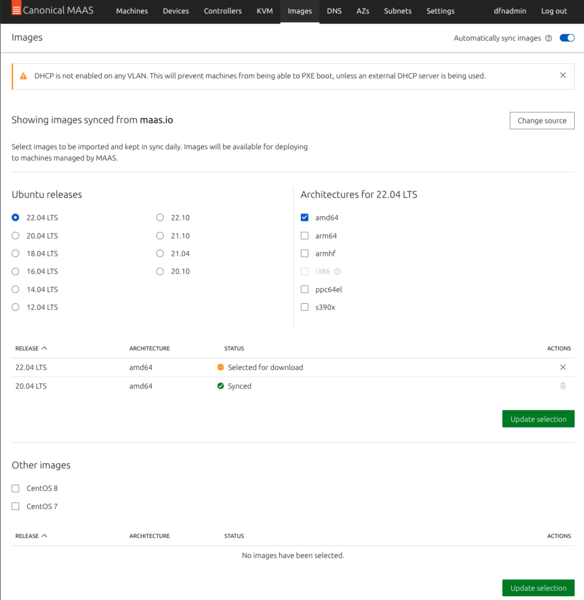Sort Ubuntu images table by Release
The height and width of the screenshot is (600, 584).
point(31,348)
